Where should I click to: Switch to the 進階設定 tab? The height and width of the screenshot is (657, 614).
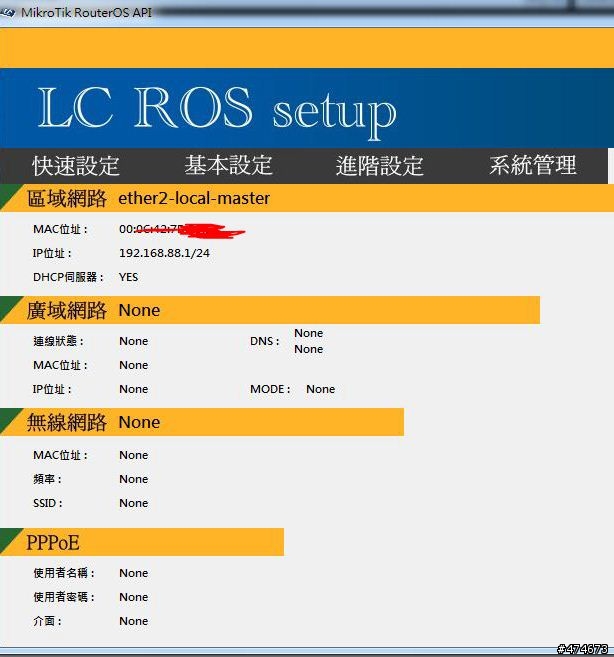point(380,166)
